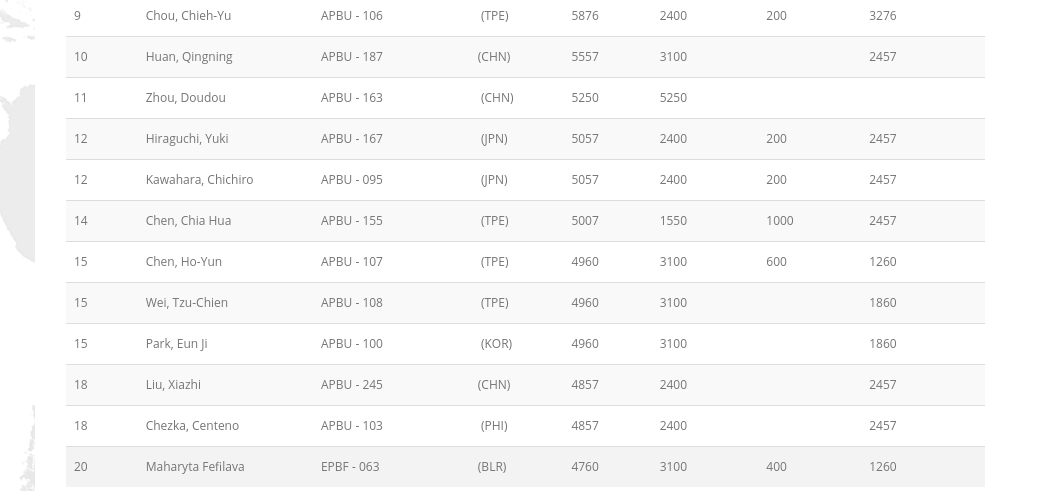The height and width of the screenshot is (491, 1050).
Task: Click membership ID APBU - 106
Action: point(352,16)
